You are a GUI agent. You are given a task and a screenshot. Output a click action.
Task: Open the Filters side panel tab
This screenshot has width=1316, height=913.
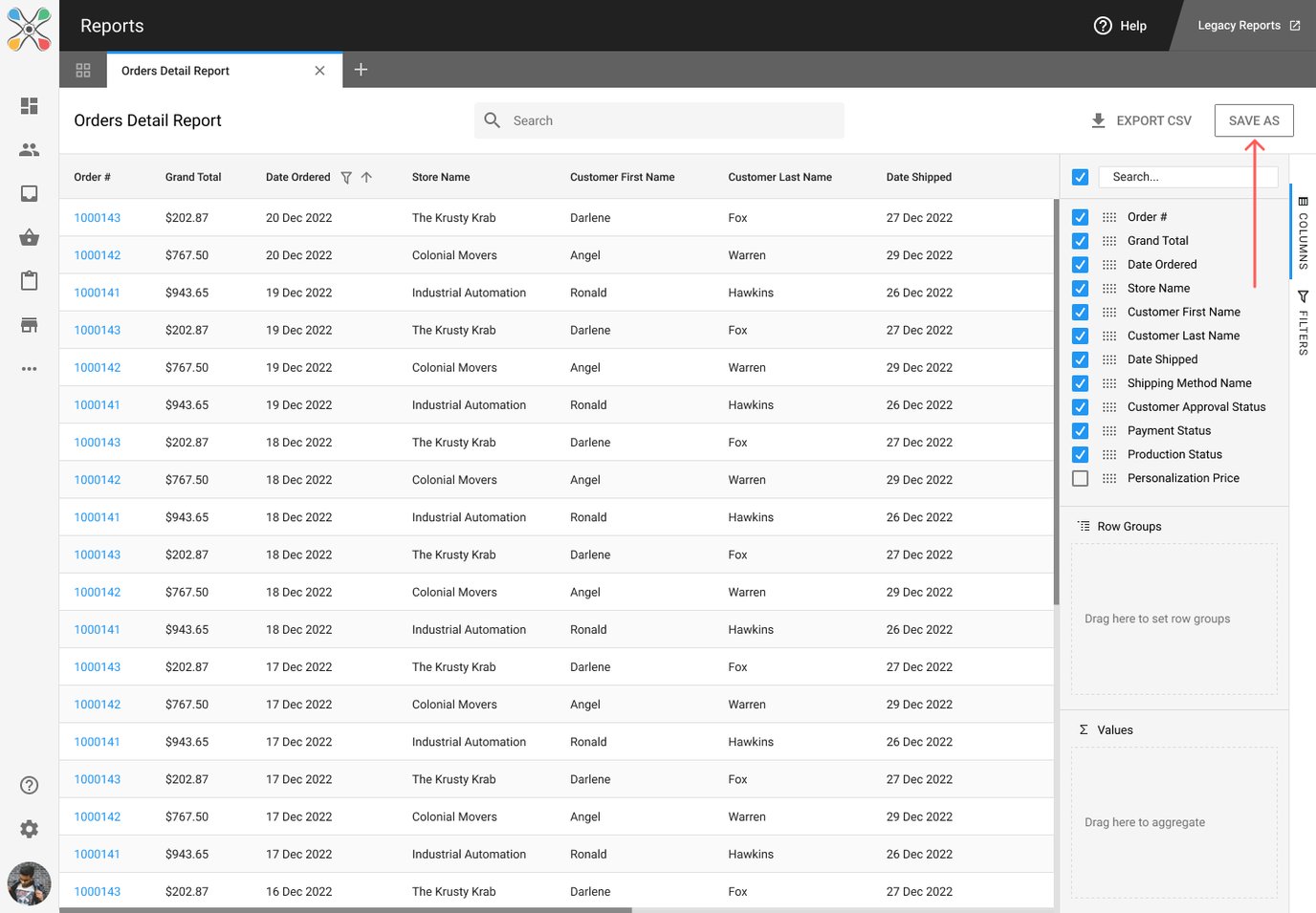coord(1303,323)
